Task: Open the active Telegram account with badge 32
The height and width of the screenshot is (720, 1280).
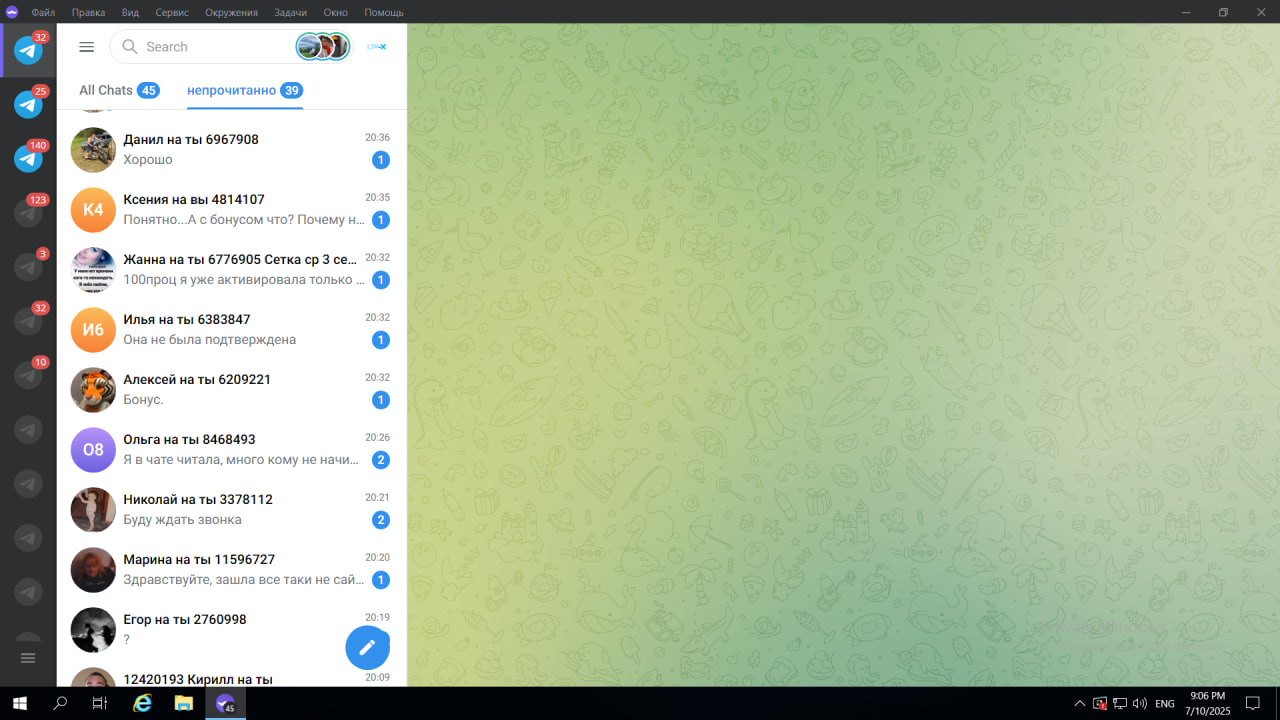Action: pos(28,49)
